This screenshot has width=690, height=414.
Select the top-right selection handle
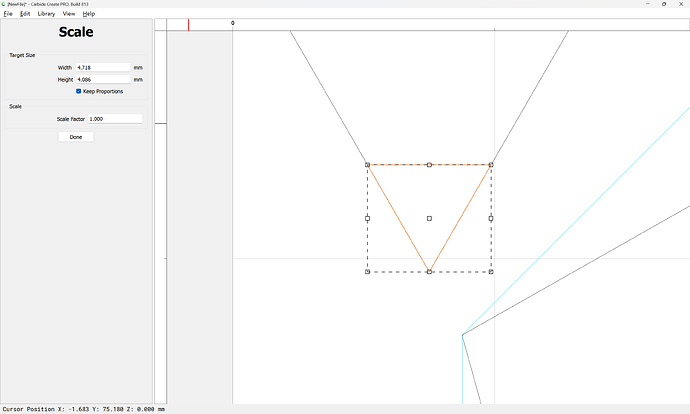coord(491,165)
